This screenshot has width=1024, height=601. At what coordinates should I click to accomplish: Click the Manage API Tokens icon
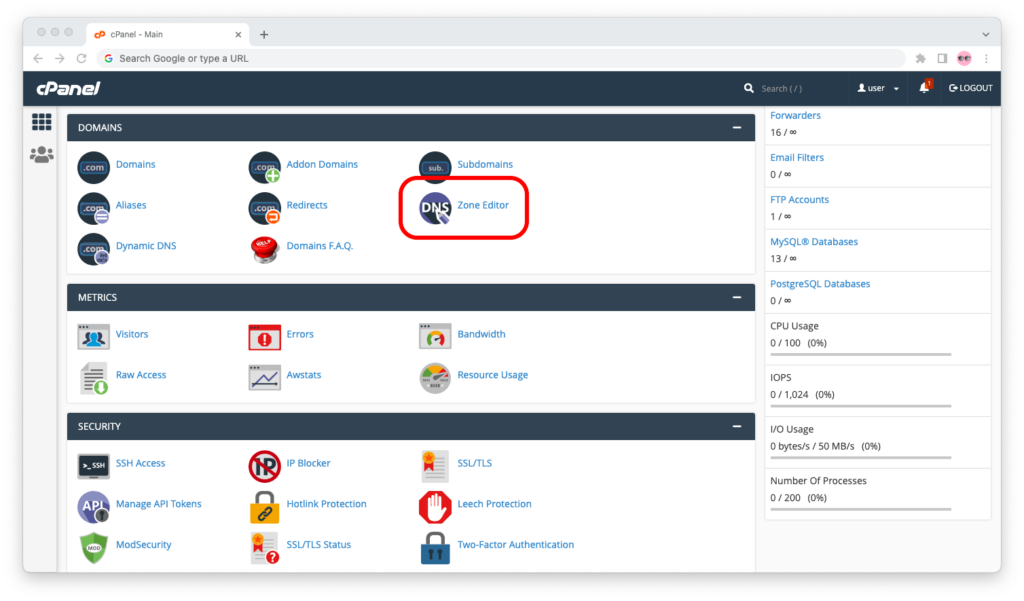pyautogui.click(x=93, y=507)
